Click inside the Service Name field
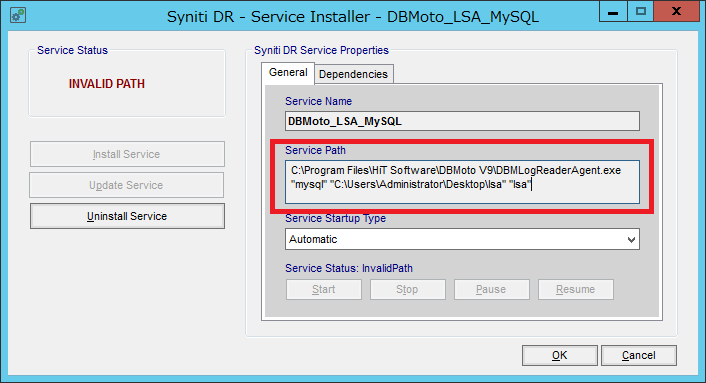706x383 pixels. click(x=462, y=122)
